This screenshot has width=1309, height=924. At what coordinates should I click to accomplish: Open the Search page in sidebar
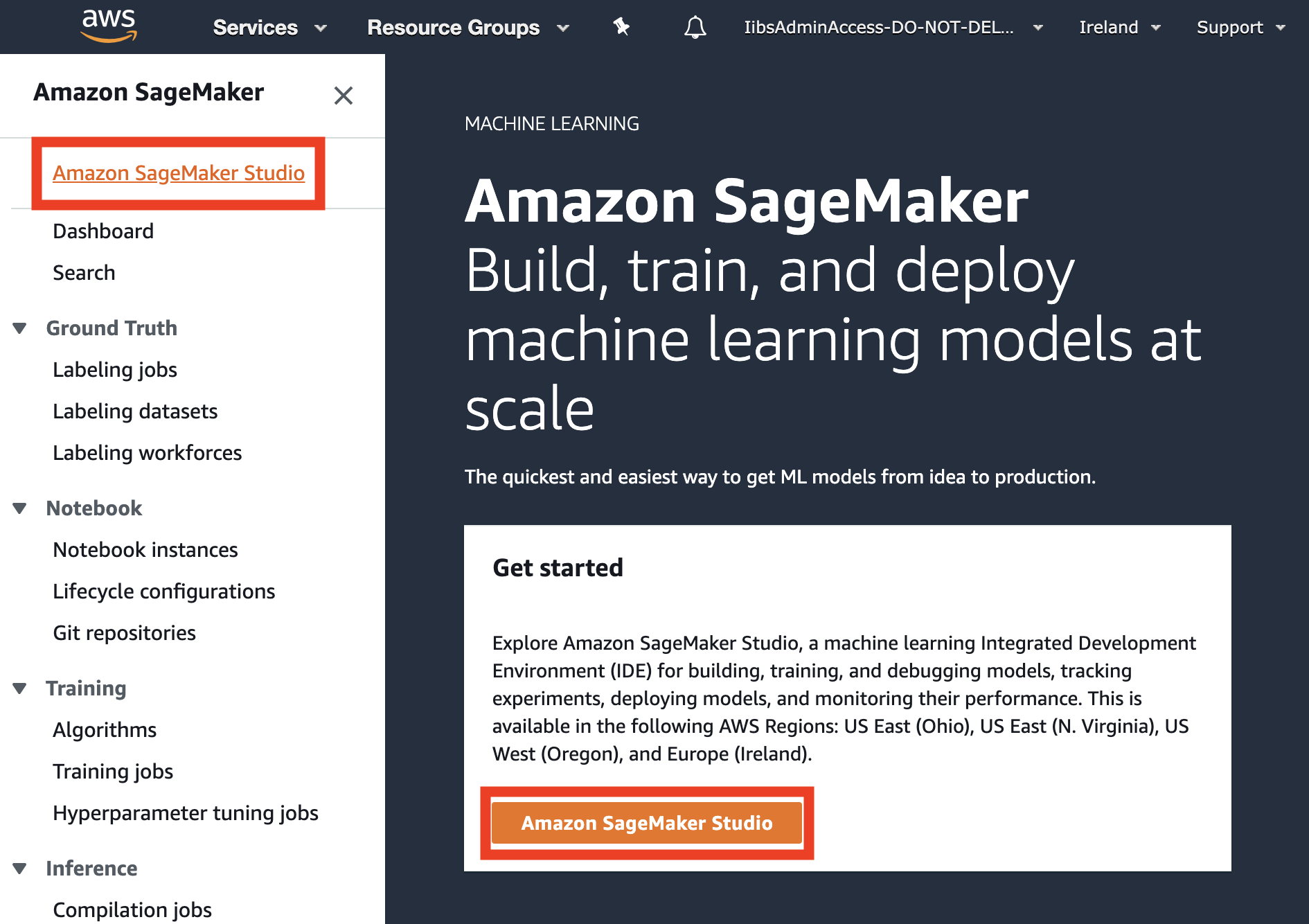84,273
